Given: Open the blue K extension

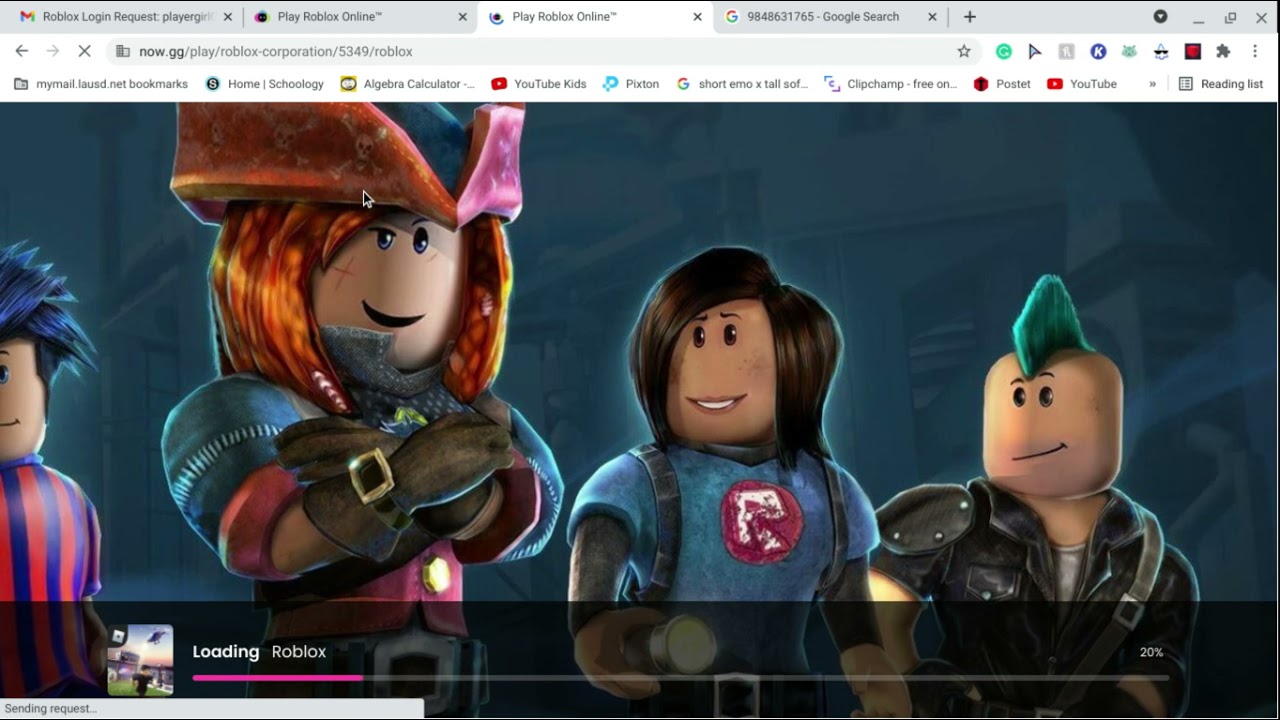Looking at the screenshot, I should 1098,51.
